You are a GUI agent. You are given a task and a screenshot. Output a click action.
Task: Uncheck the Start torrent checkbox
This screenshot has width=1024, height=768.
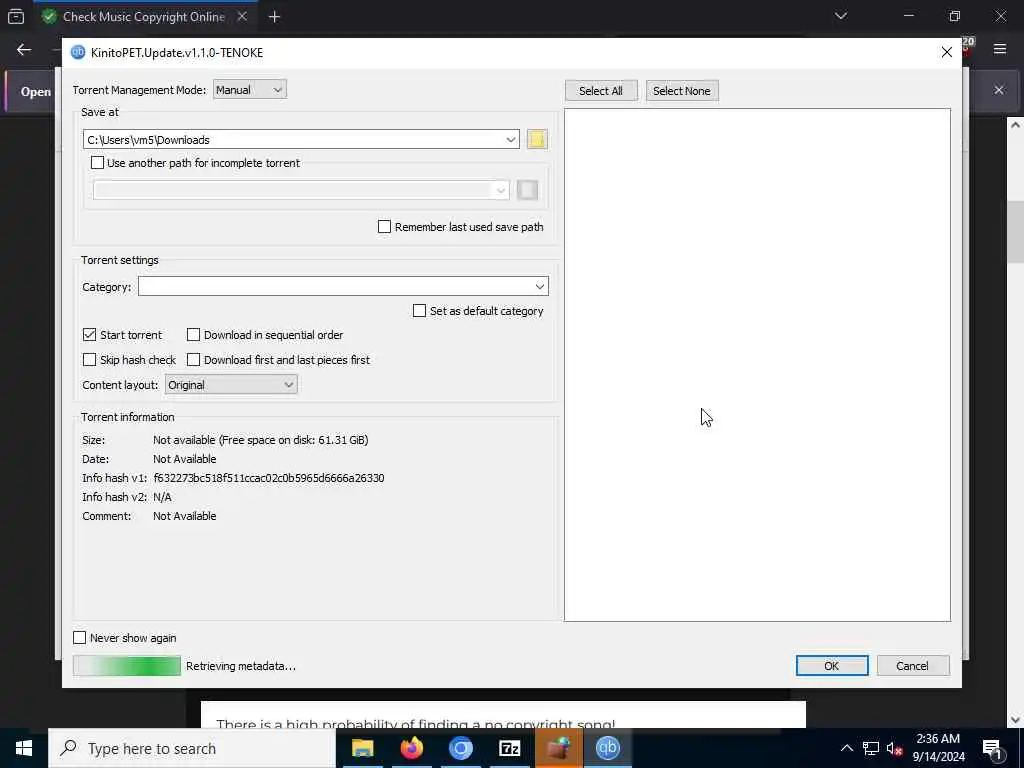tap(89, 335)
